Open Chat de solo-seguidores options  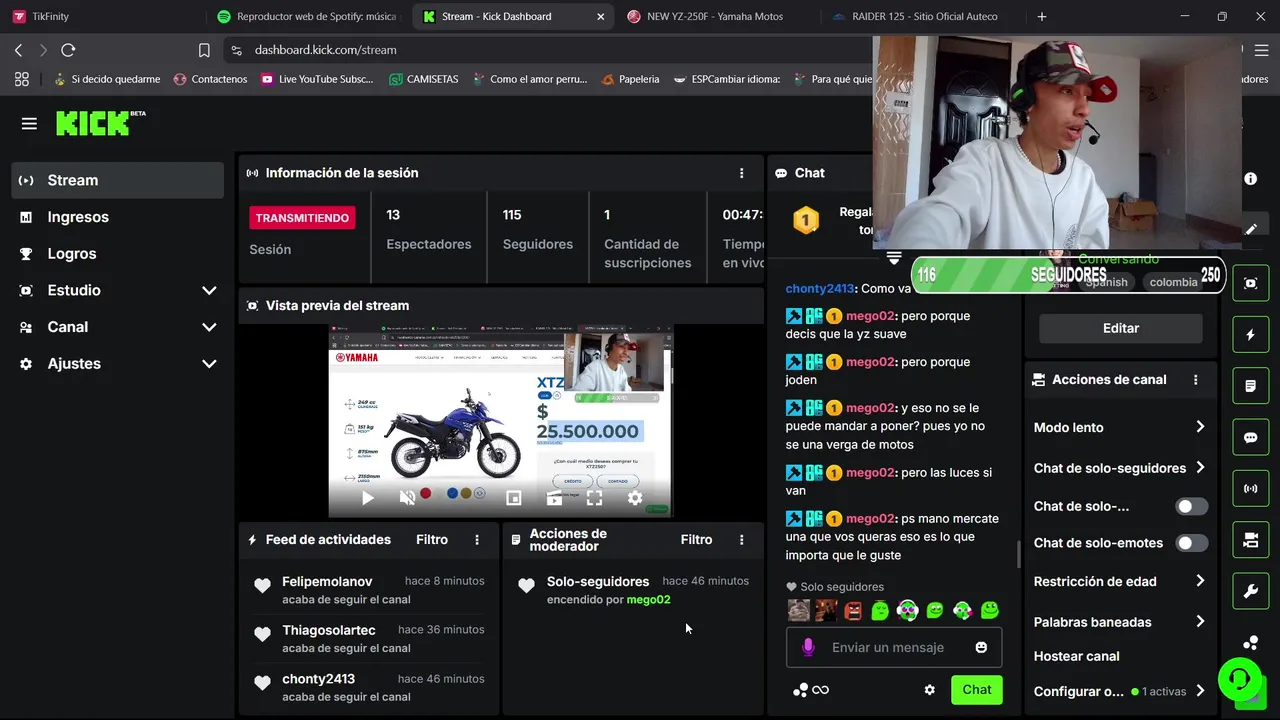click(1120, 468)
